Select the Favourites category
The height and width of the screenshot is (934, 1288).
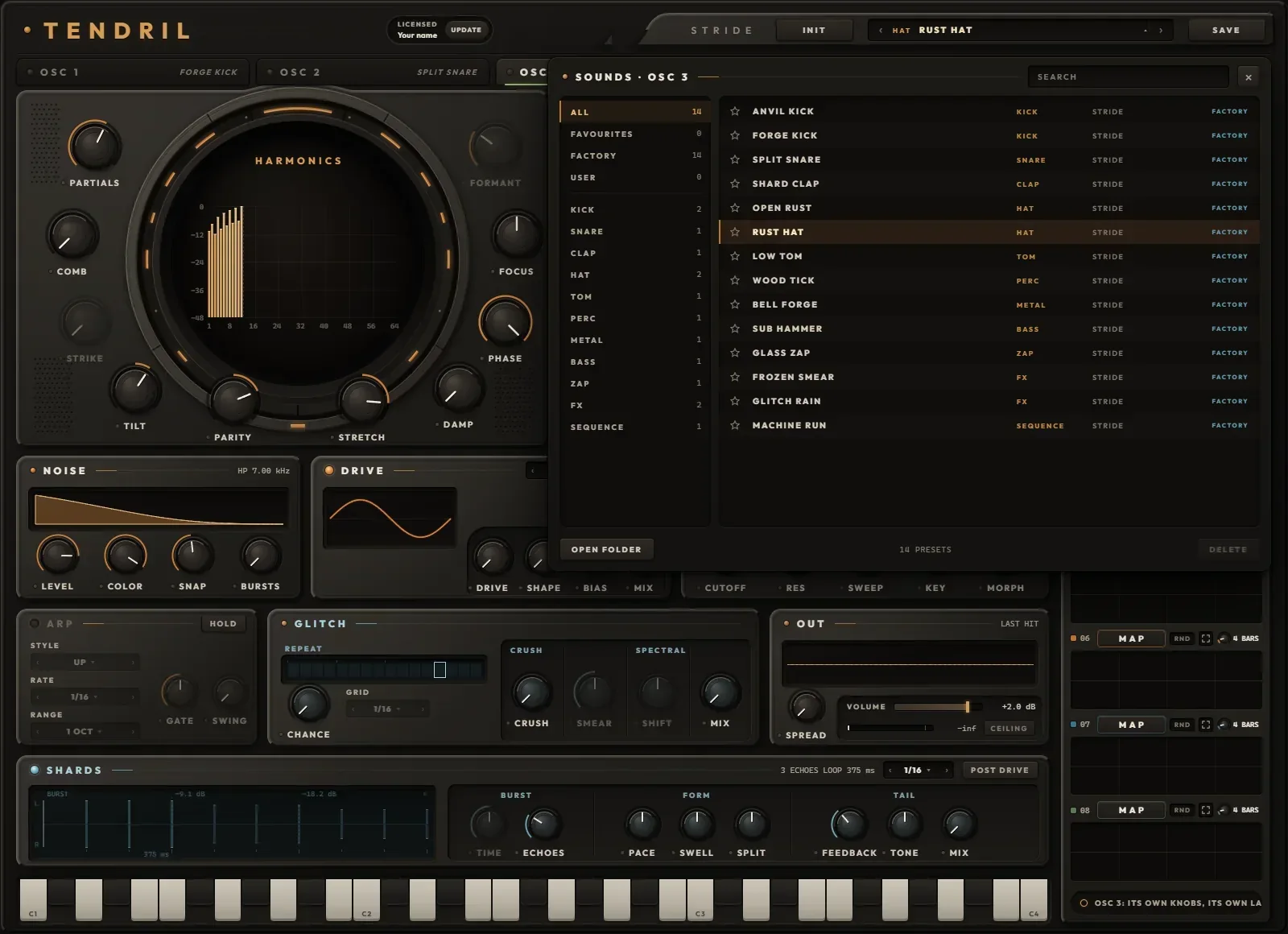pos(634,134)
